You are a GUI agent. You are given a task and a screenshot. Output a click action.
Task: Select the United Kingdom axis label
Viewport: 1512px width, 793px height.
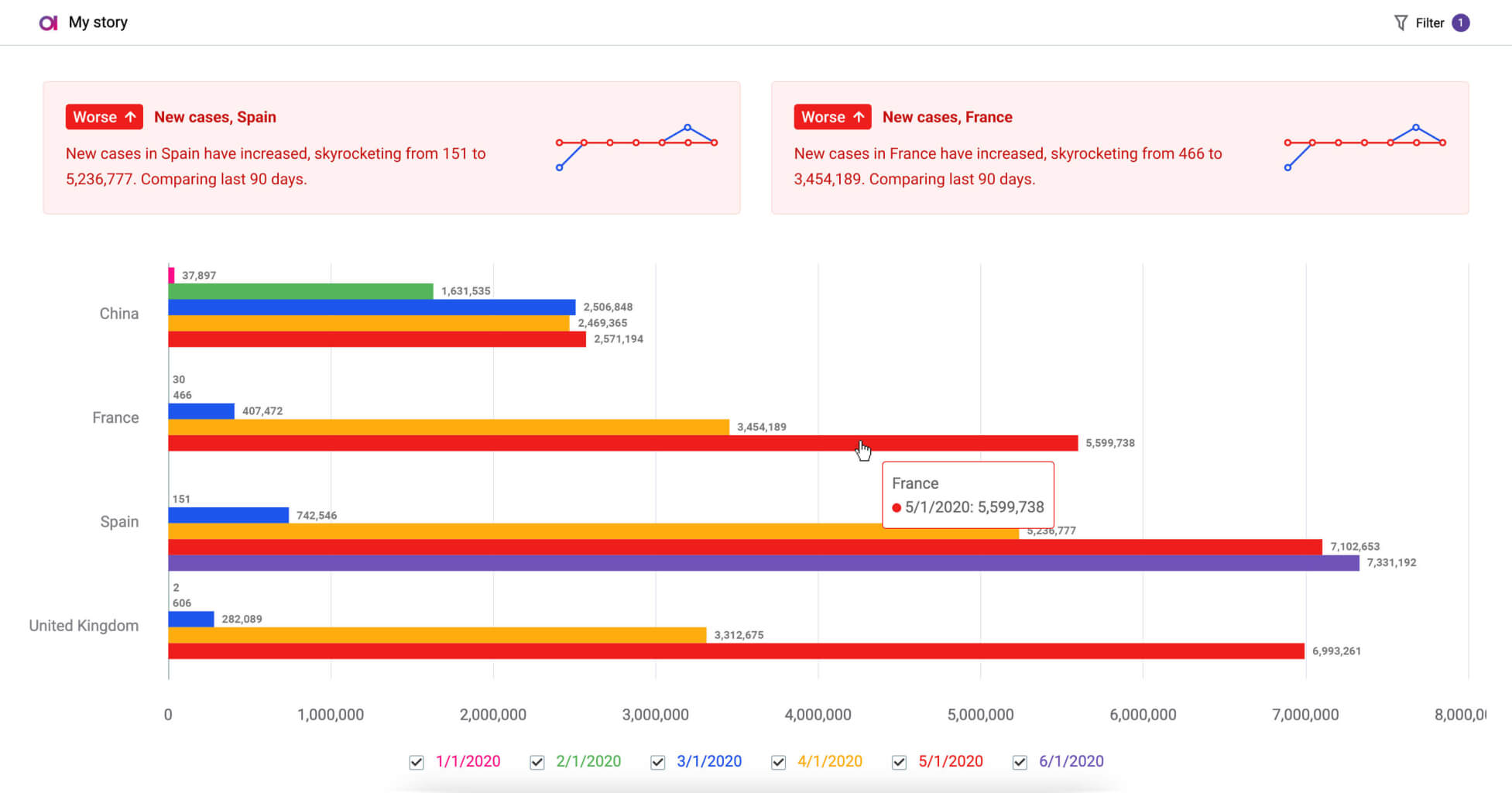[84, 626]
